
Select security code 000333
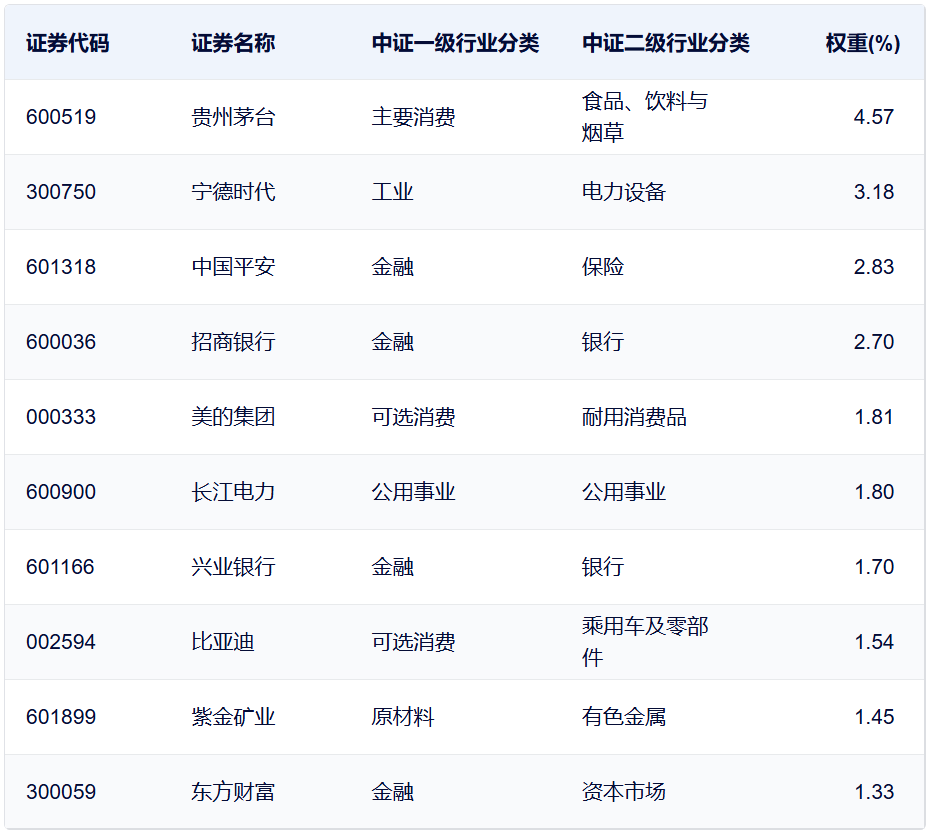tap(61, 417)
